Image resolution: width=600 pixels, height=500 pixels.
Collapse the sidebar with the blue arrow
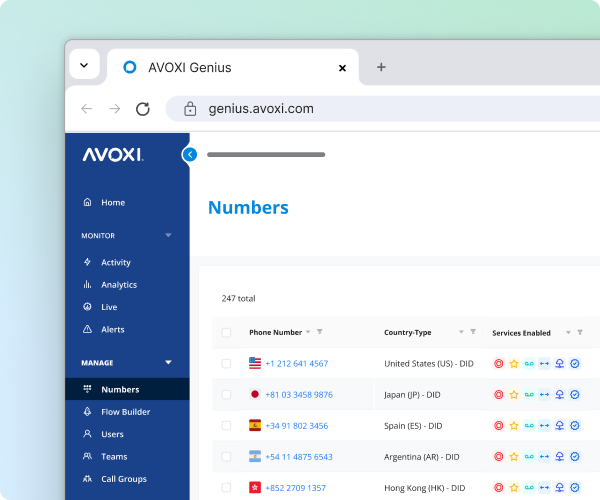(189, 154)
